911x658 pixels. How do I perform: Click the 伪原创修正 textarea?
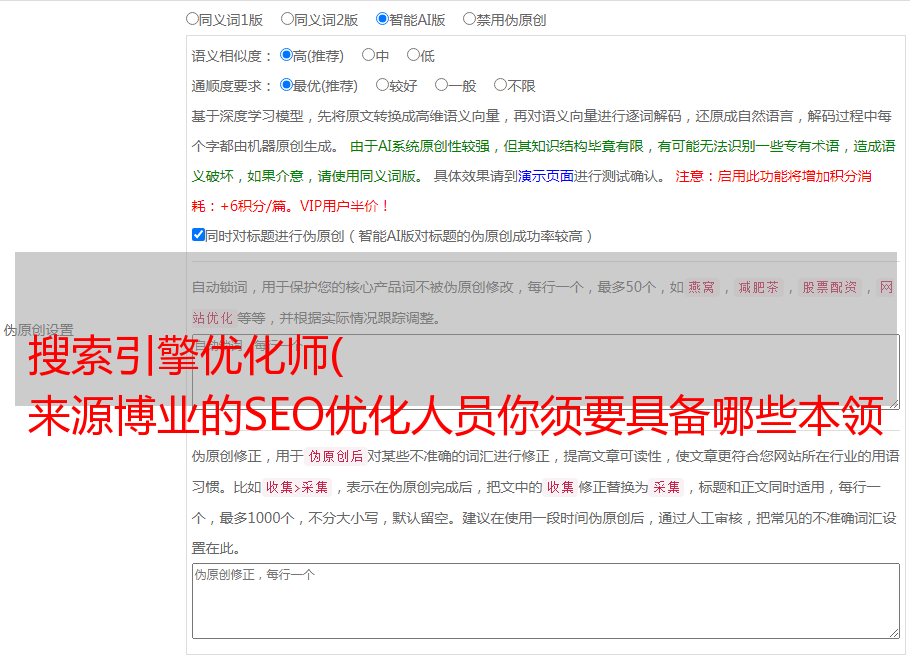coord(546,601)
